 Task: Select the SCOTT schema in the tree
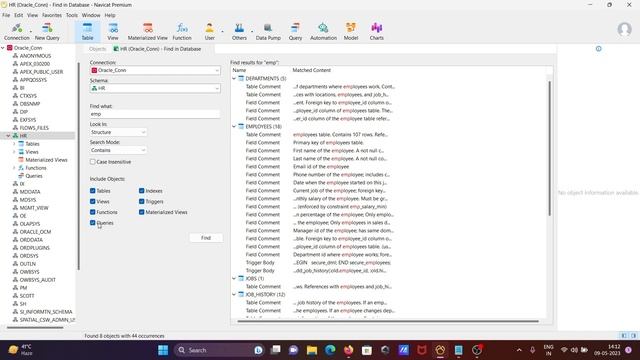pos(27,296)
